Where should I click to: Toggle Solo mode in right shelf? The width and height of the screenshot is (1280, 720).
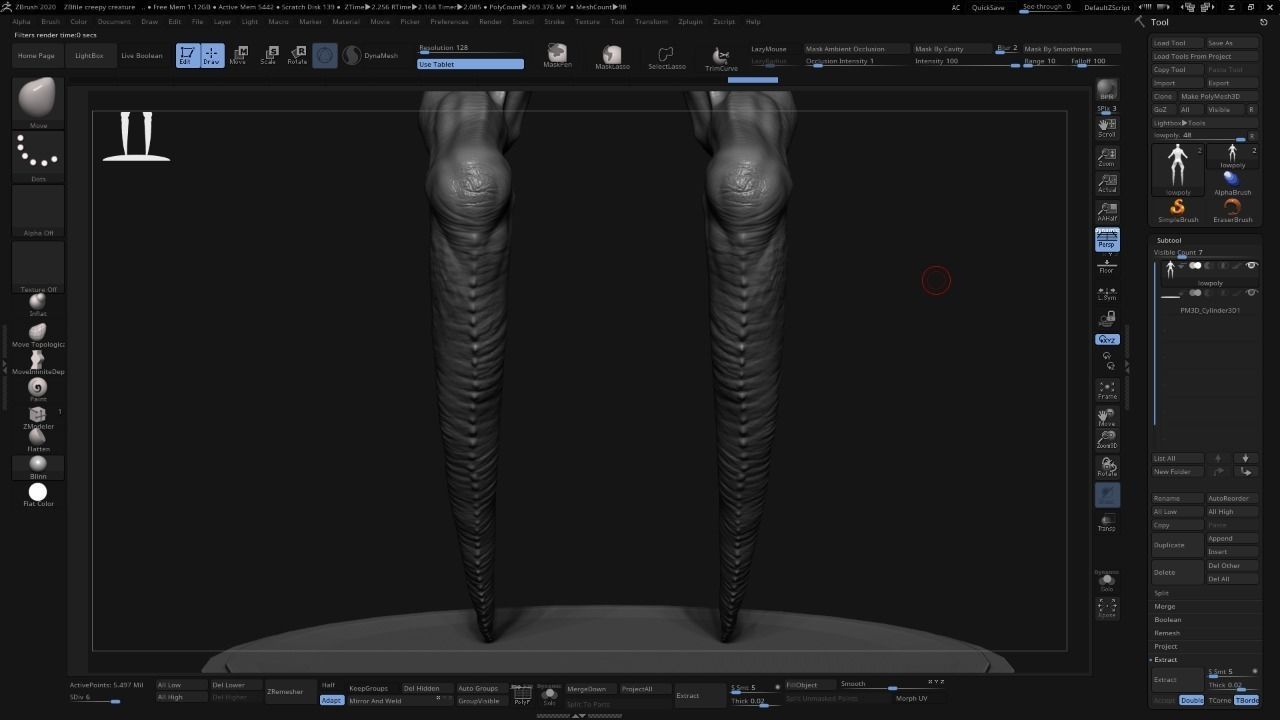(1107, 582)
